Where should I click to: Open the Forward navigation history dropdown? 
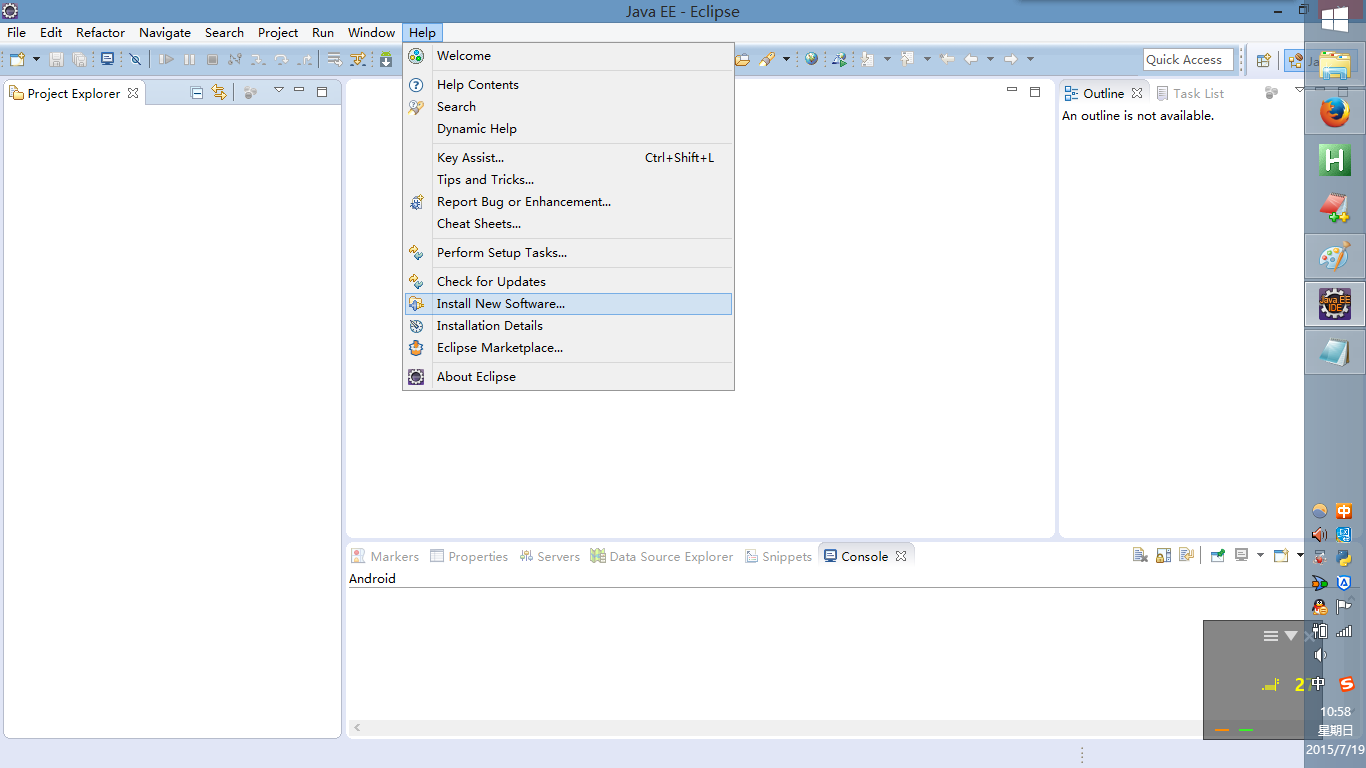pos(1030,59)
